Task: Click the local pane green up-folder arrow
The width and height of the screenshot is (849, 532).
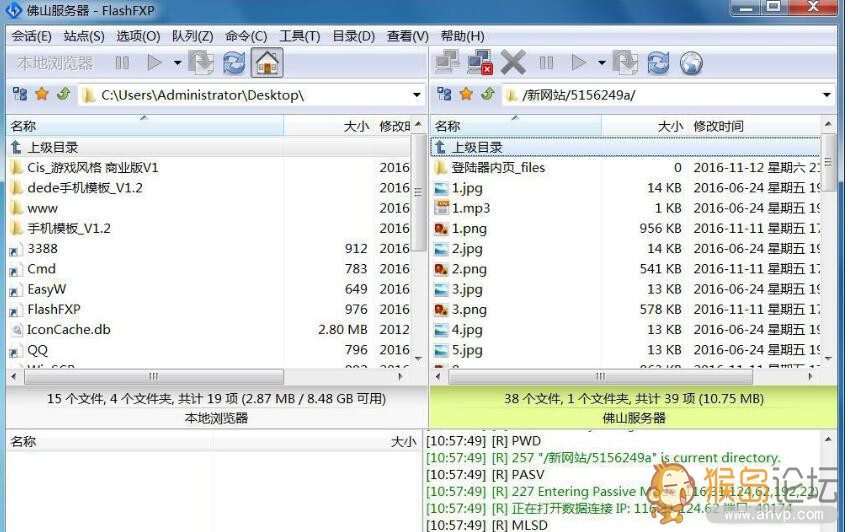Action: (x=64, y=94)
